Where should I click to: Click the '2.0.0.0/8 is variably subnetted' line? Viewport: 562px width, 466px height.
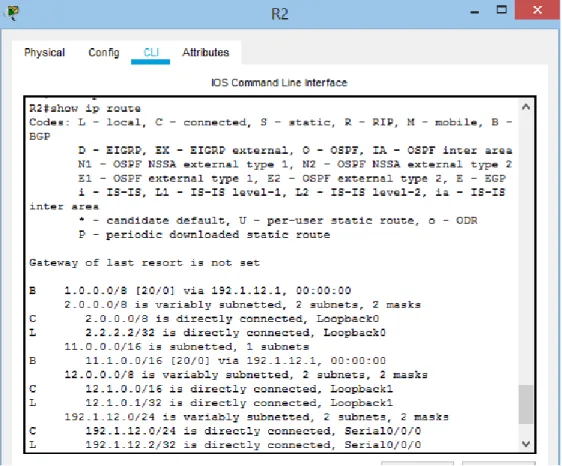(x=242, y=305)
